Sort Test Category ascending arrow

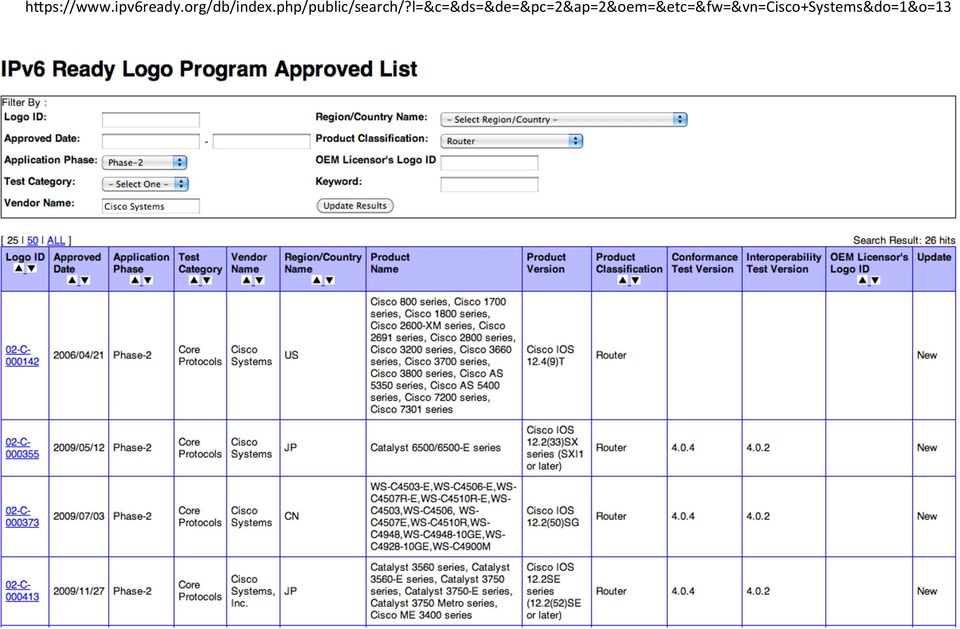[x=194, y=280]
